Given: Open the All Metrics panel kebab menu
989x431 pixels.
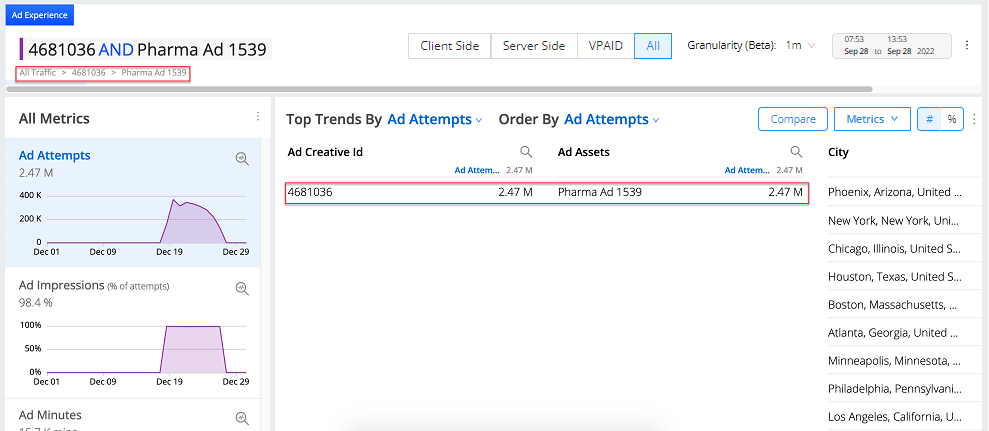Looking at the screenshot, I should [258, 118].
